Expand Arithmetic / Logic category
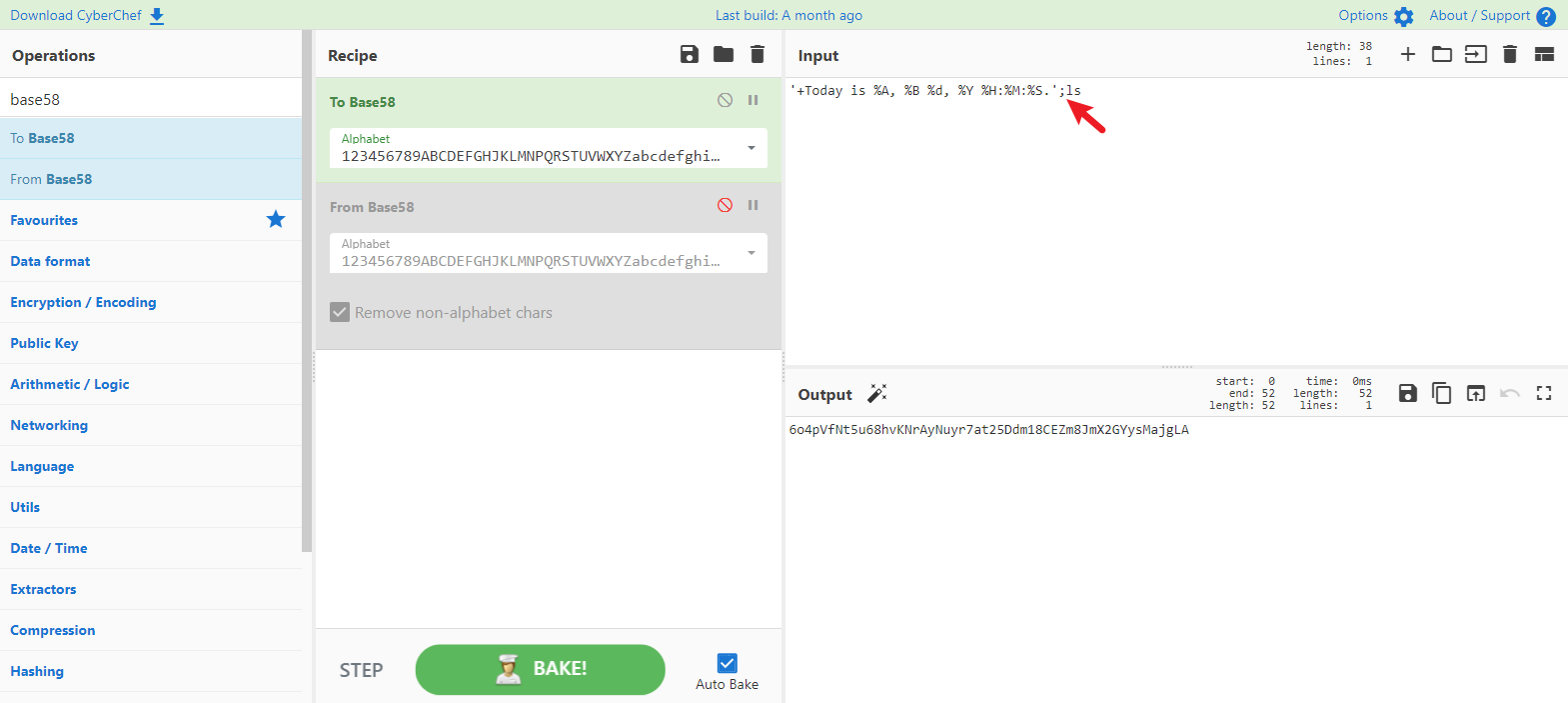1568x703 pixels. [x=151, y=384]
